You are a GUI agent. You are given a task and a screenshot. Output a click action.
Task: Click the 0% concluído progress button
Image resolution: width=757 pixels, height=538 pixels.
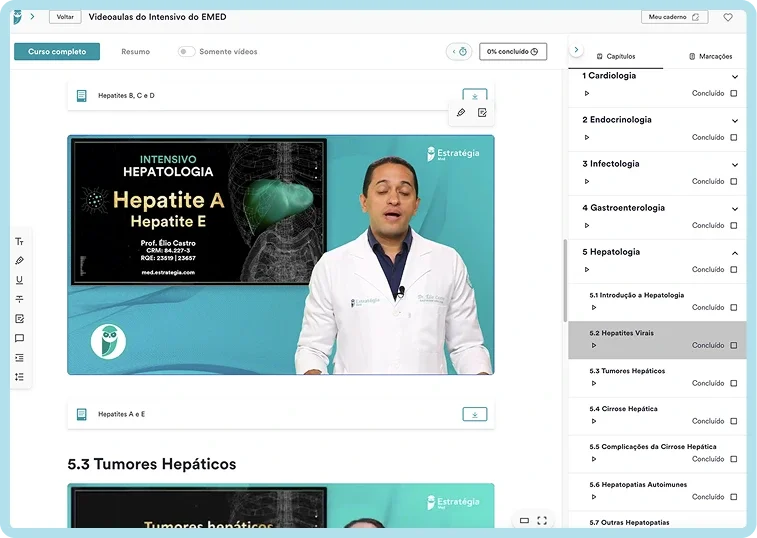coord(513,52)
